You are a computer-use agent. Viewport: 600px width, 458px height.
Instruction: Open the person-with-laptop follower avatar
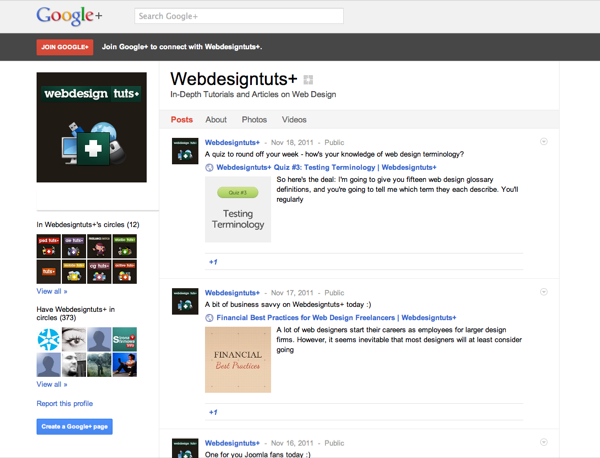coord(125,365)
